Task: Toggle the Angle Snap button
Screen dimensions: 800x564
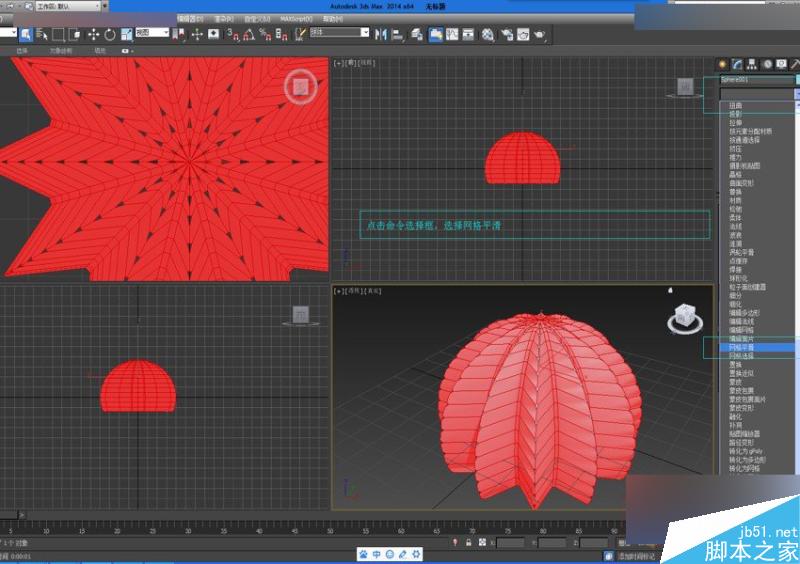Action: 249,35
